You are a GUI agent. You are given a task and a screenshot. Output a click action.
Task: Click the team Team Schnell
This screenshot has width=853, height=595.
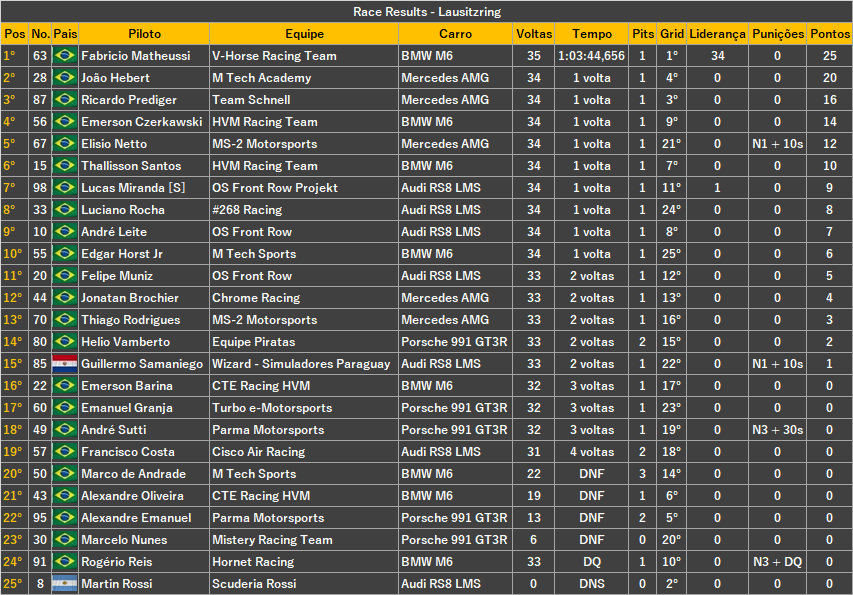[251, 100]
